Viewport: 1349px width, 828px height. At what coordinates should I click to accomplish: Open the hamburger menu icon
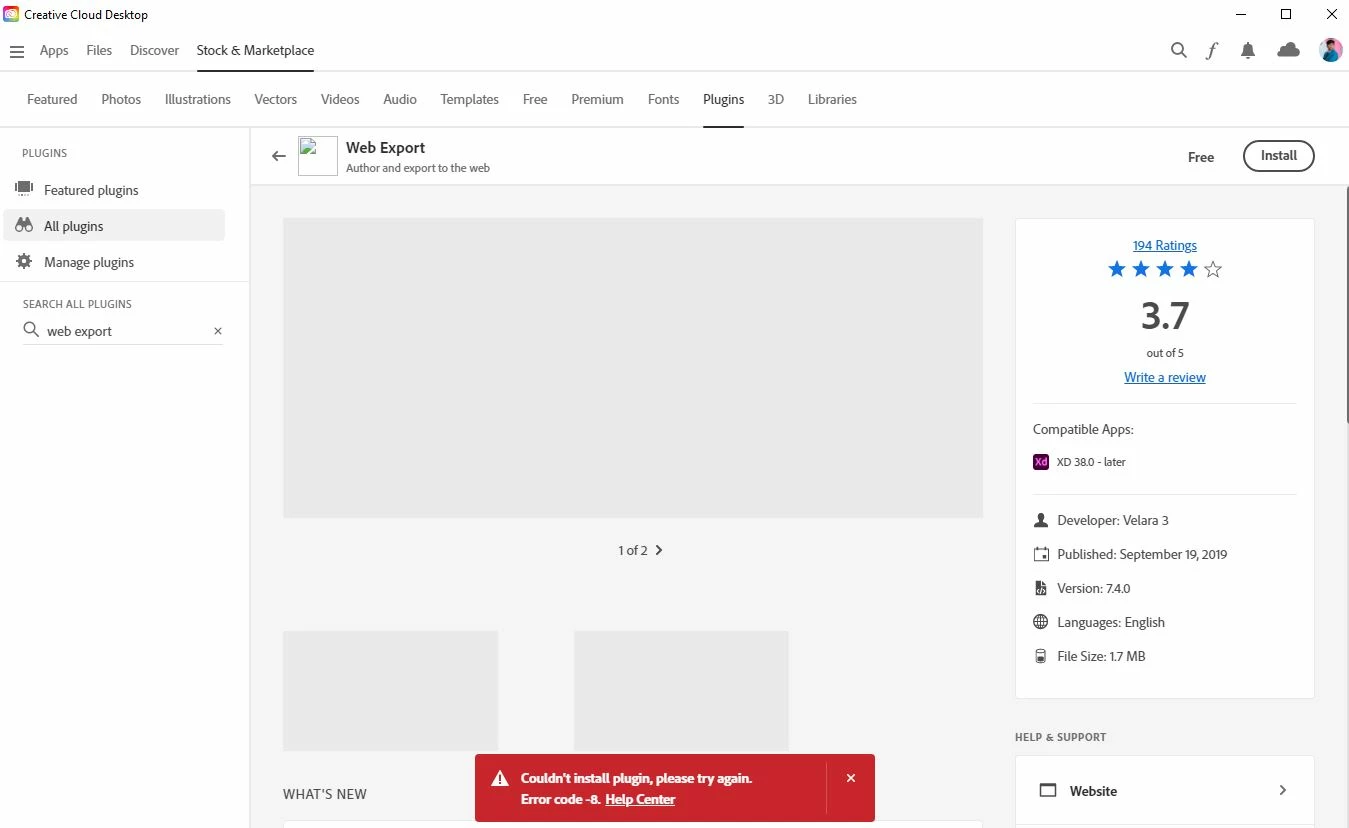16,51
